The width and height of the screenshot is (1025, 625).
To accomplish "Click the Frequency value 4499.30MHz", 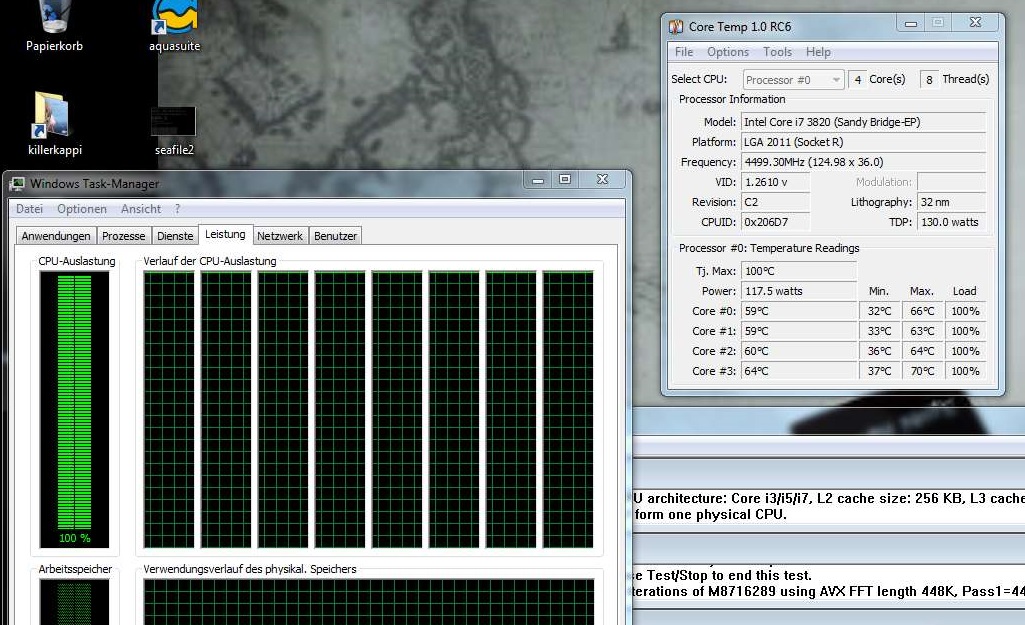I will click(x=863, y=162).
